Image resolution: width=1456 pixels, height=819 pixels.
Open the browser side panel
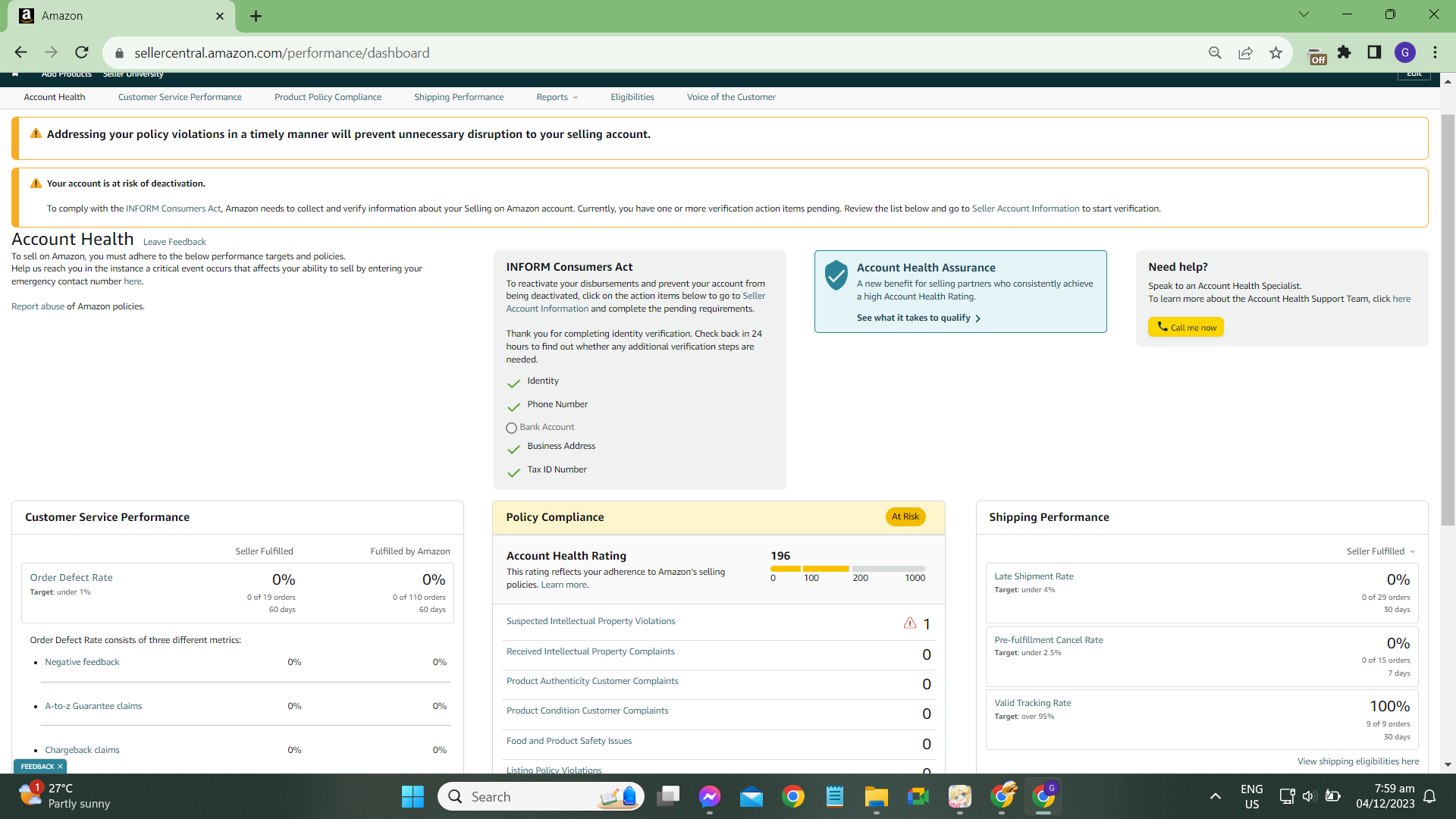(1374, 52)
